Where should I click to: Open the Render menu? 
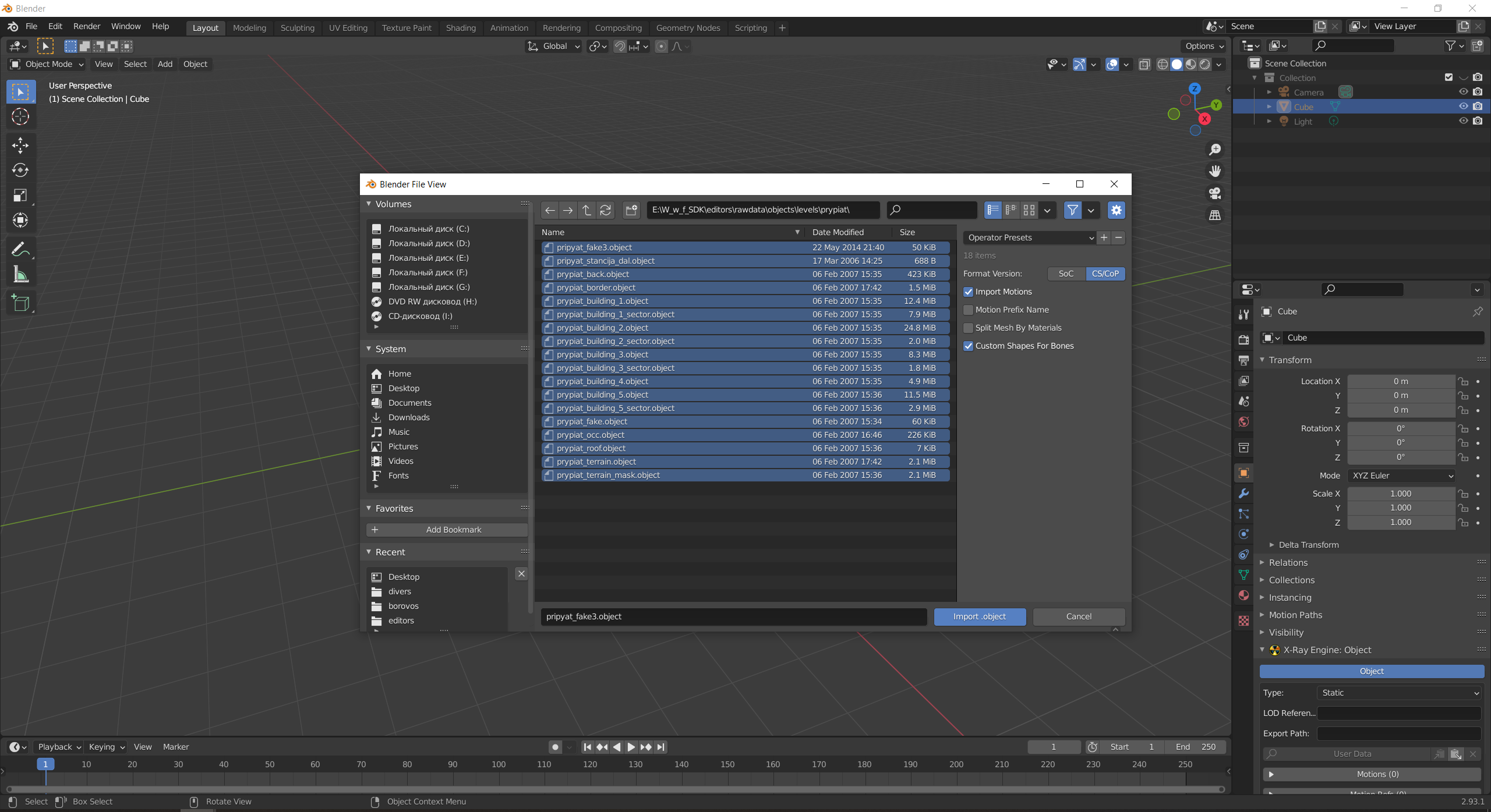pos(87,26)
